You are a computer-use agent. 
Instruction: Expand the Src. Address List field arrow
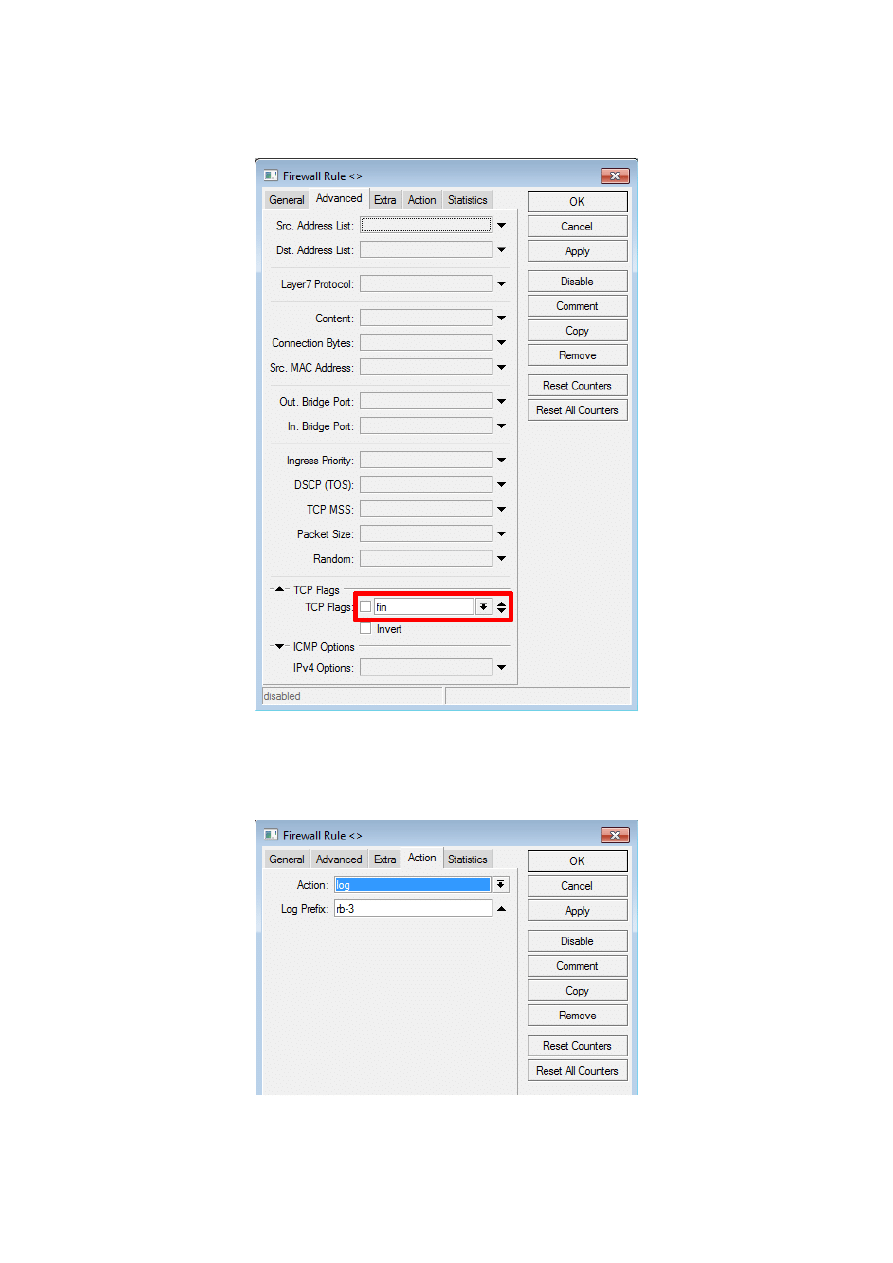(x=502, y=226)
